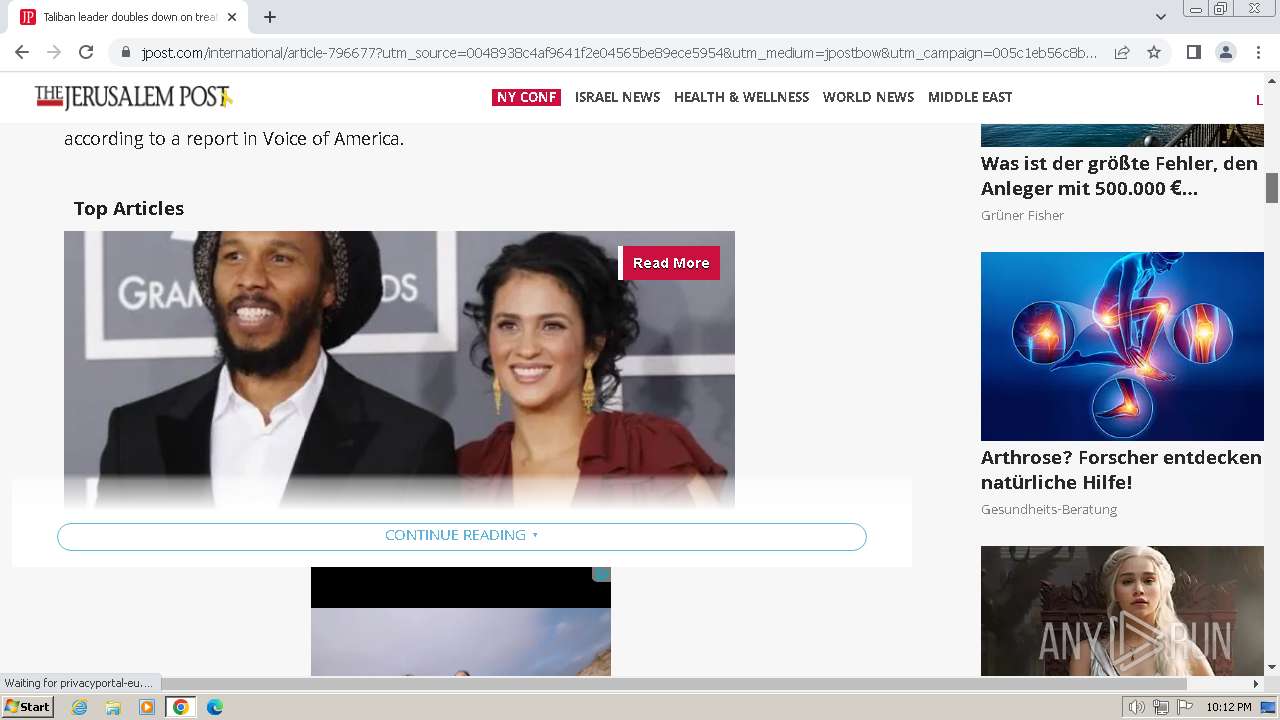Click the 10:12 PM system clock

[1228, 707]
